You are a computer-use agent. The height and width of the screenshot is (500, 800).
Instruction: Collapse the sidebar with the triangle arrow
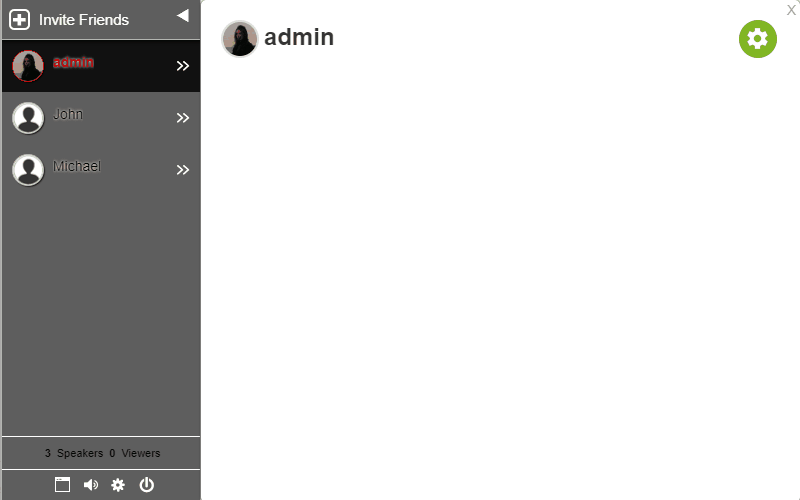[183, 16]
